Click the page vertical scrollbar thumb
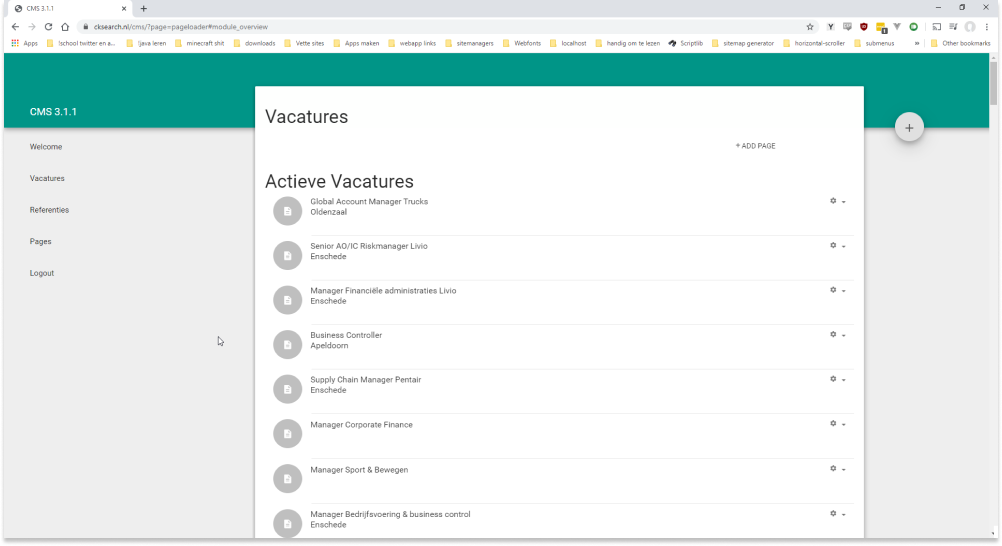 pyautogui.click(x=993, y=83)
